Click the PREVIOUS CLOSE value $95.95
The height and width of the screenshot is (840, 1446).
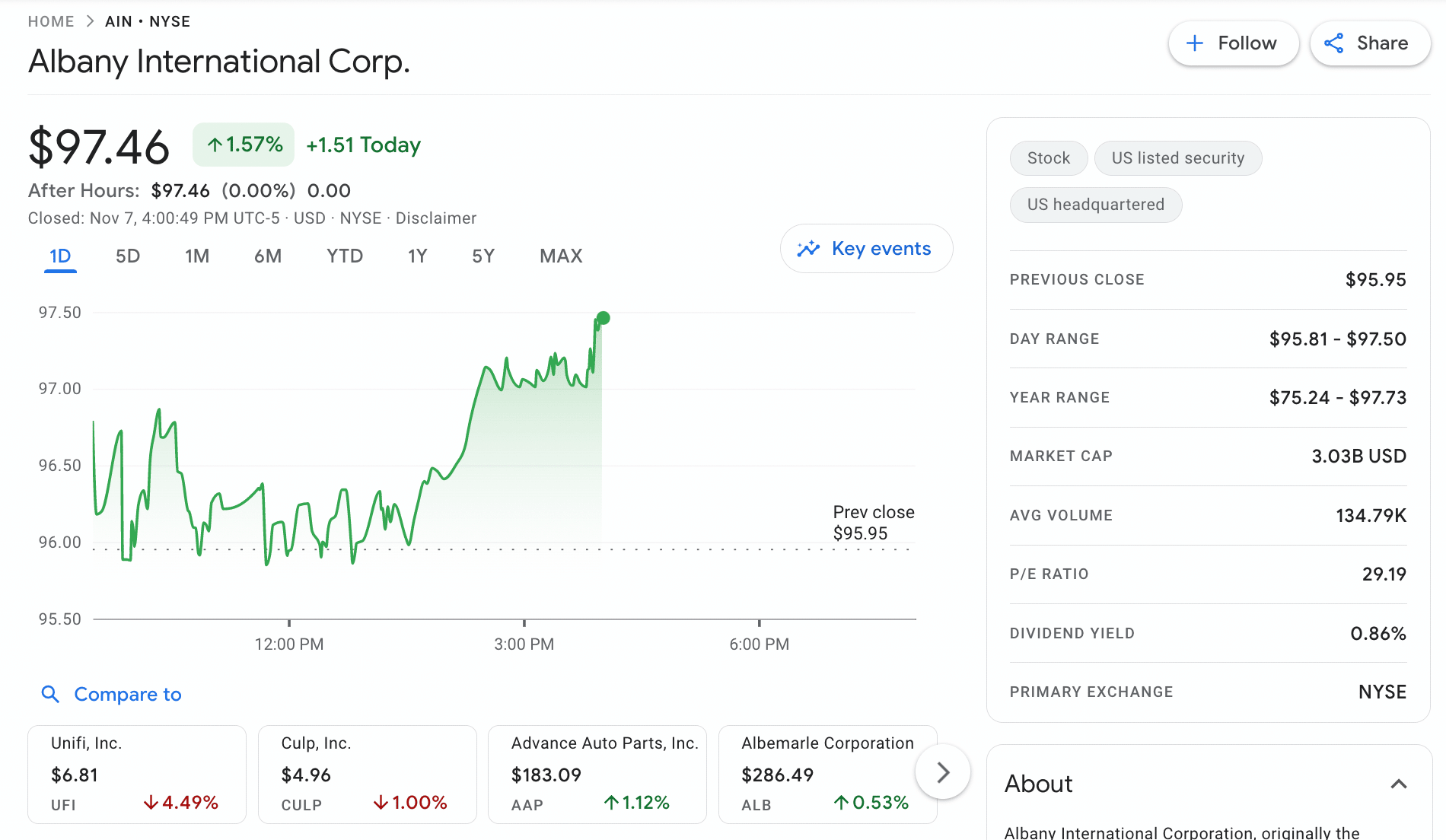[x=1375, y=279]
